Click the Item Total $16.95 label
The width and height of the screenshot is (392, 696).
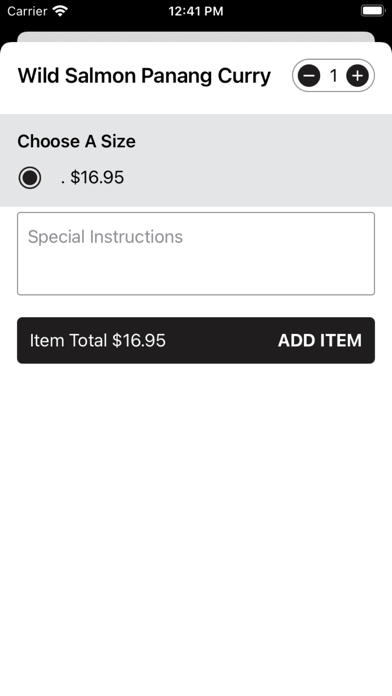[x=98, y=340]
